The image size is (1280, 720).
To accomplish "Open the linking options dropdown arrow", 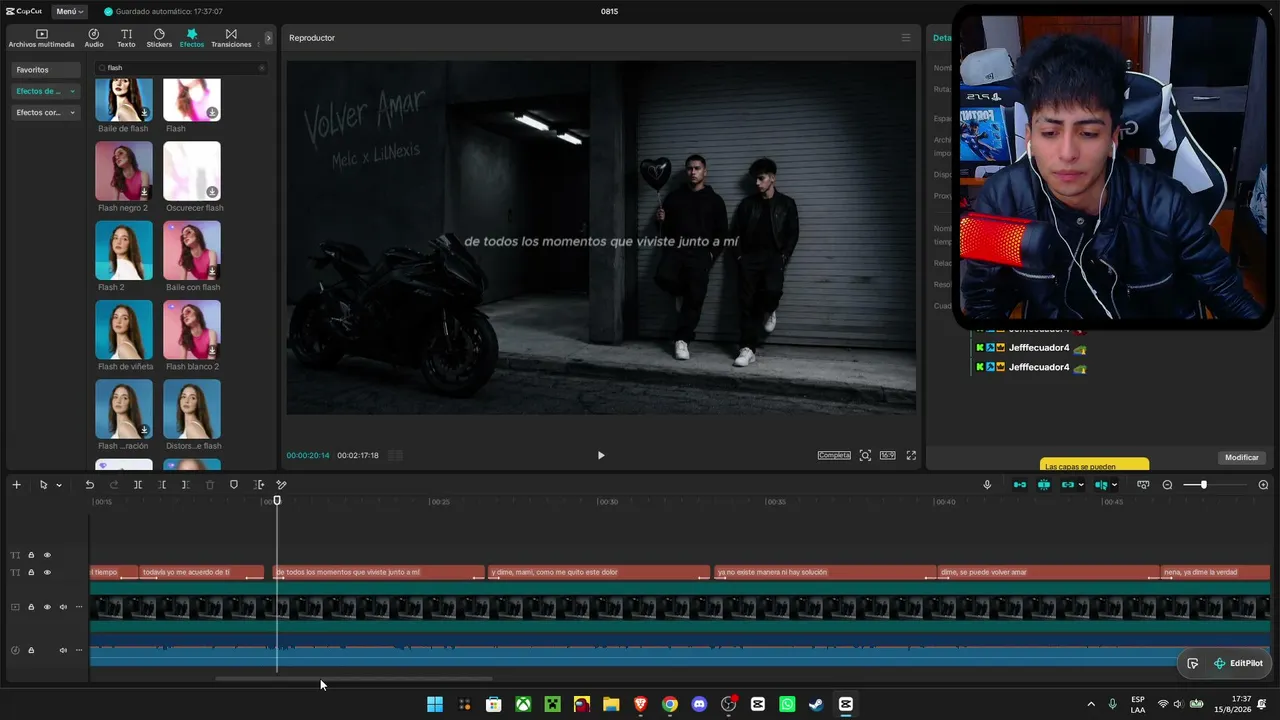I will 1081,485.
